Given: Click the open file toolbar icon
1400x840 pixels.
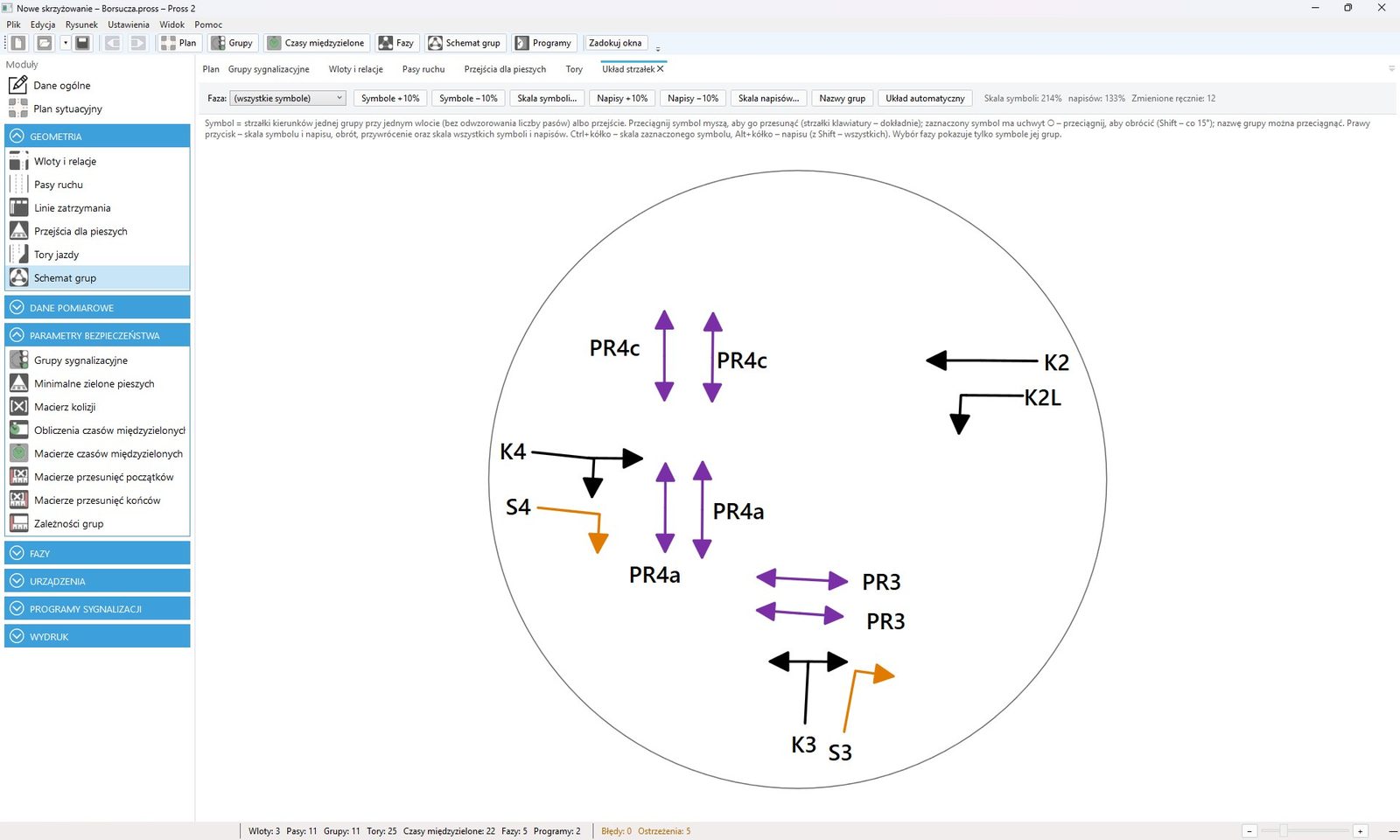Looking at the screenshot, I should (44, 43).
